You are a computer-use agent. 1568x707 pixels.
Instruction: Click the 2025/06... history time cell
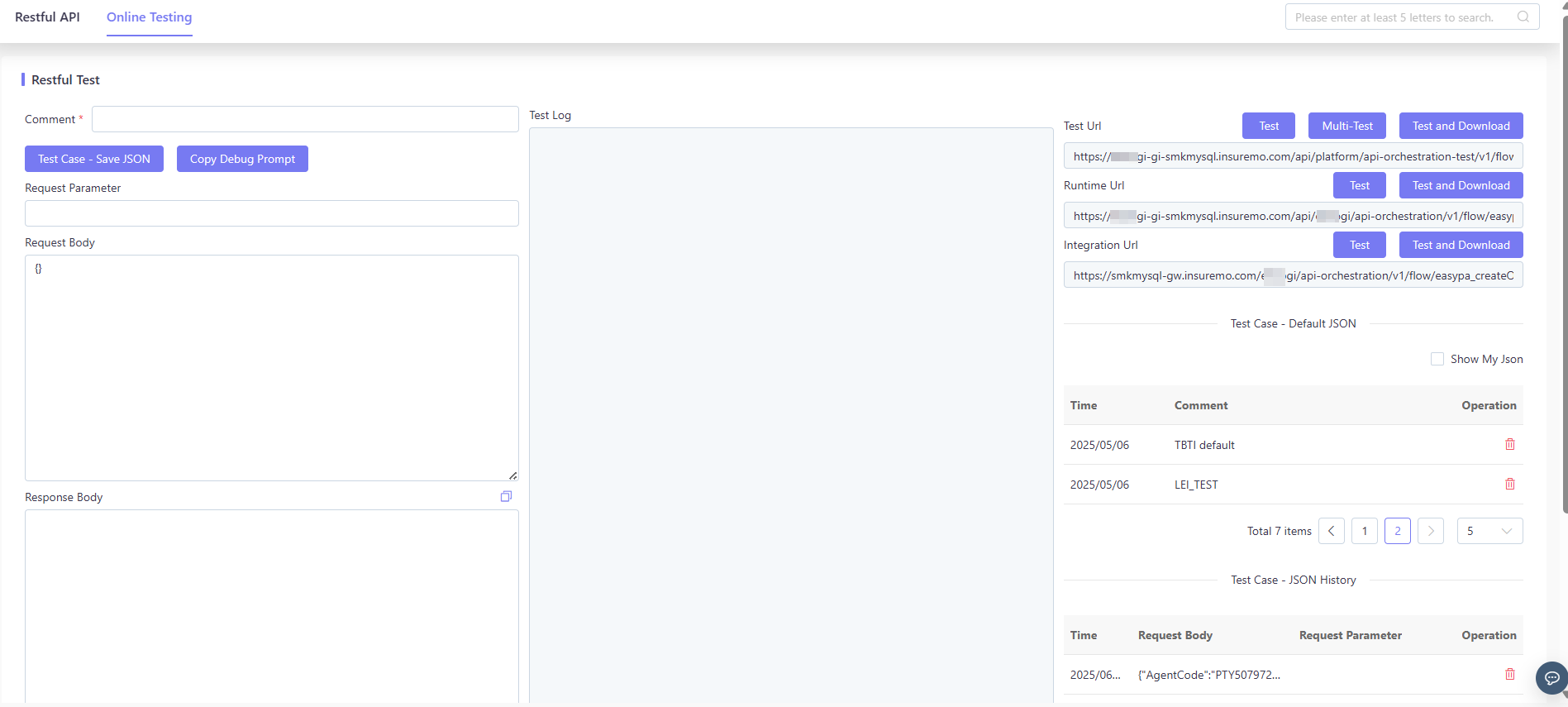tap(1095, 675)
